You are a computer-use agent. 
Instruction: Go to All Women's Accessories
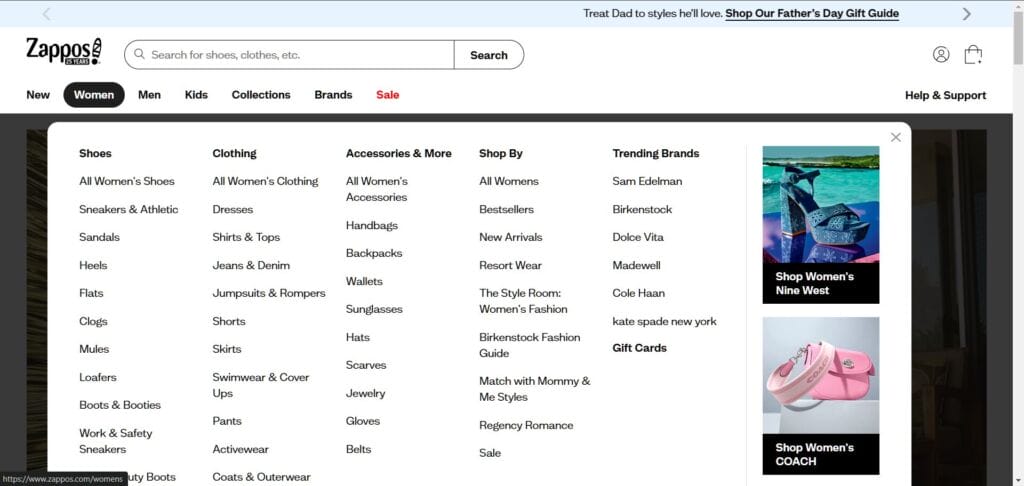[377, 189]
